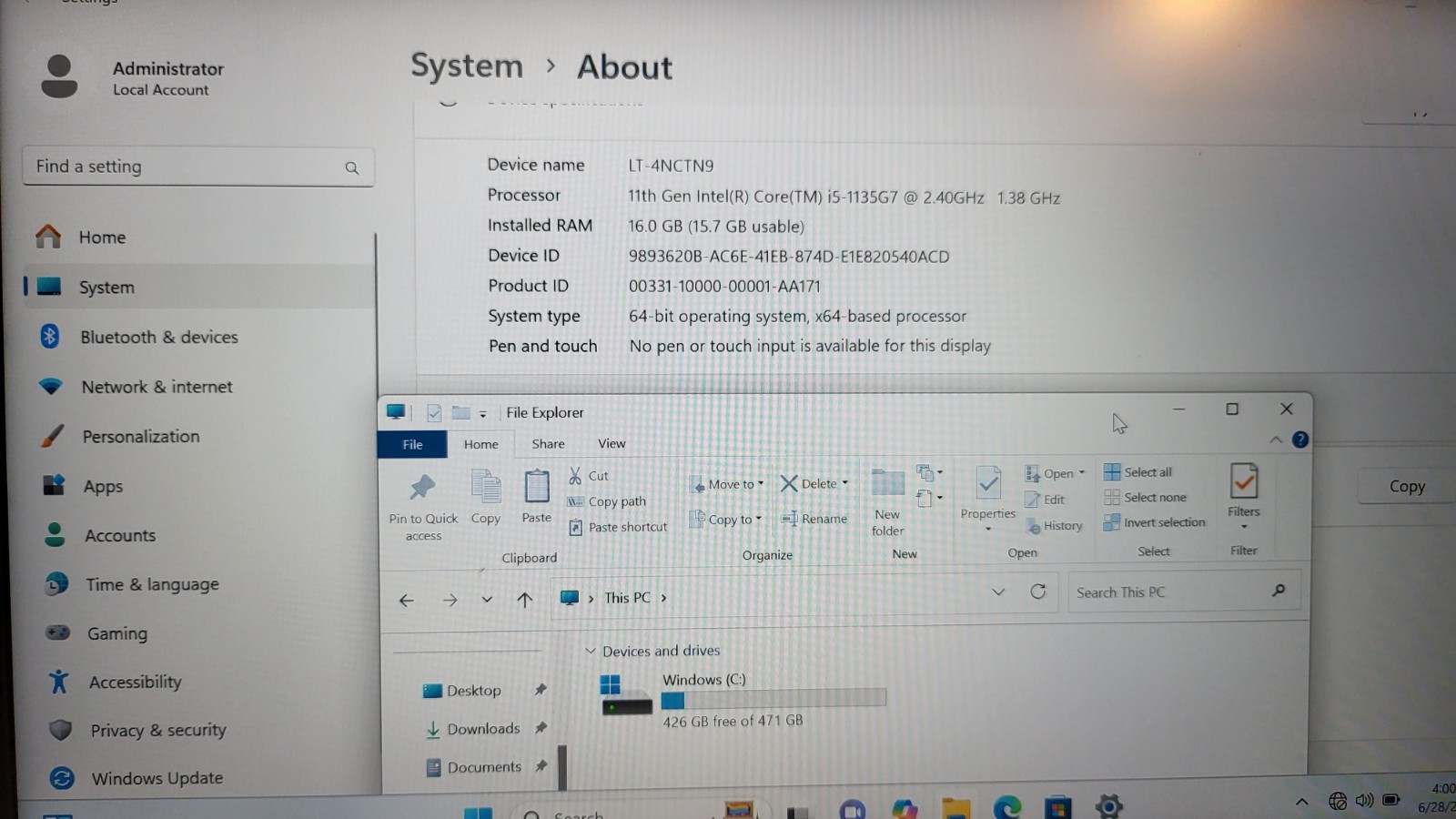The image size is (1456, 819).
Task: Open the File tab menu
Action: tap(412, 444)
